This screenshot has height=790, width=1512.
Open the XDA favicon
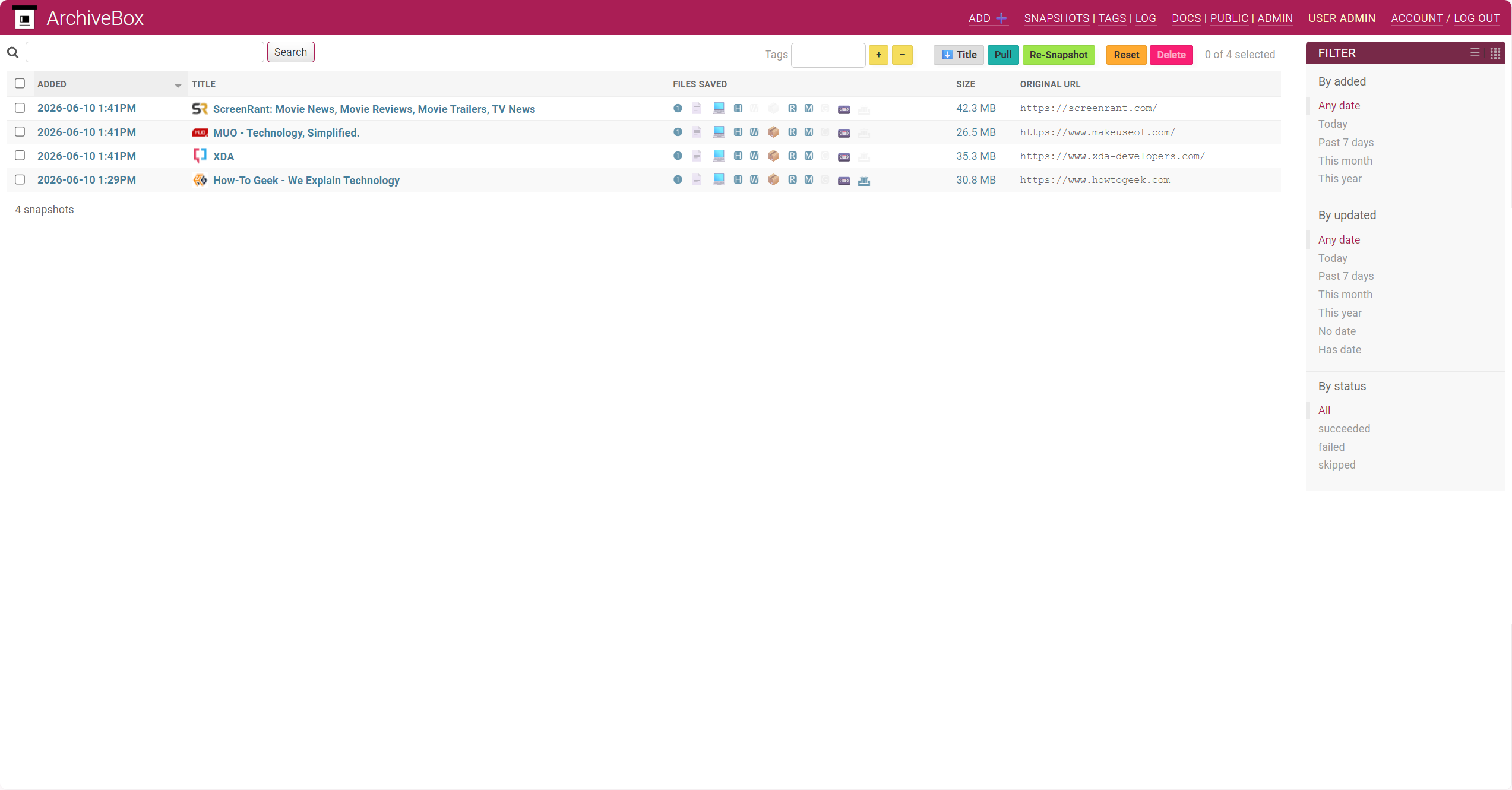[x=200, y=156]
